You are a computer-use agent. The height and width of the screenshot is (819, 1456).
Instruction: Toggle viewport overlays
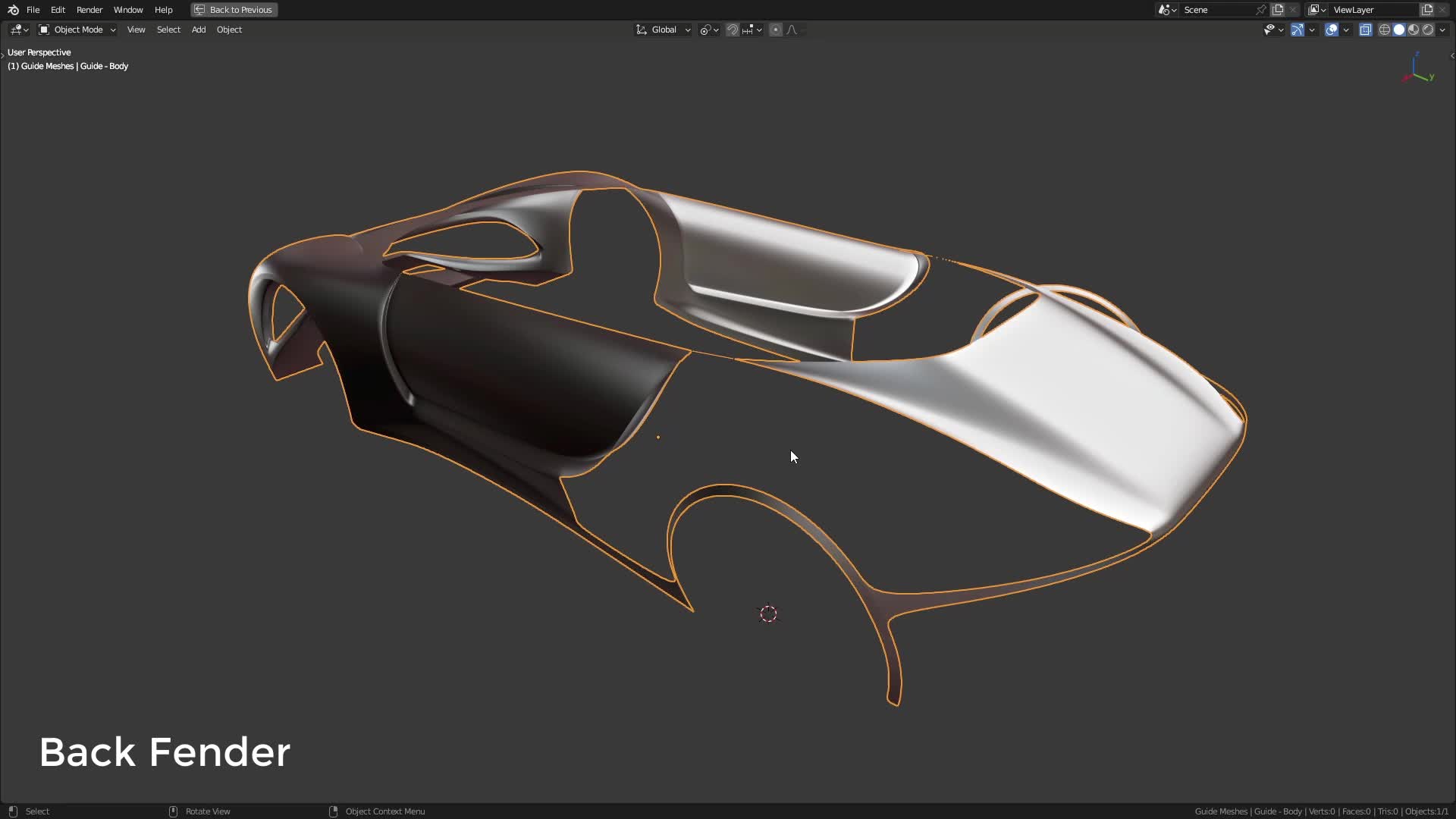(1332, 30)
